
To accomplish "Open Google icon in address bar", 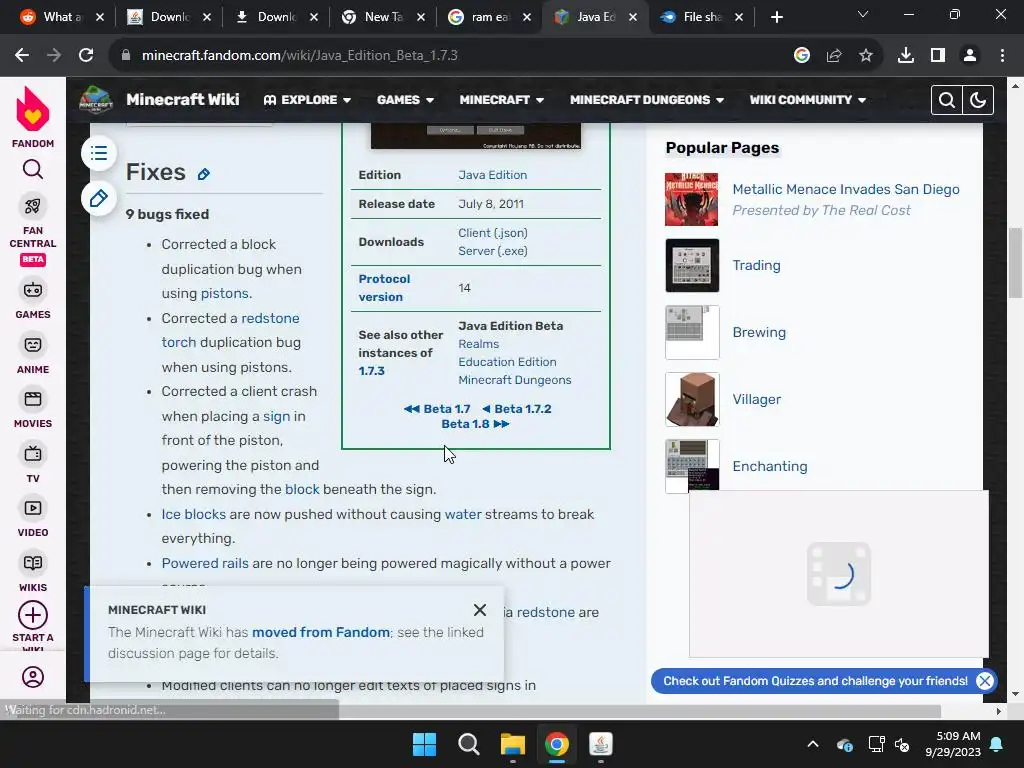I will 802,56.
